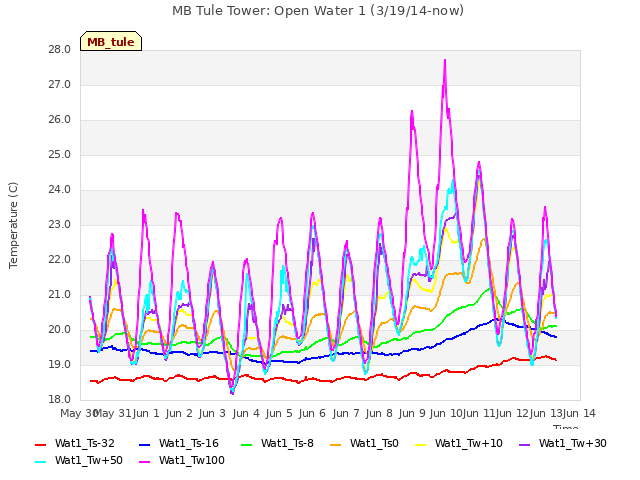Click the Jun 2 x-axis date label

(179, 414)
